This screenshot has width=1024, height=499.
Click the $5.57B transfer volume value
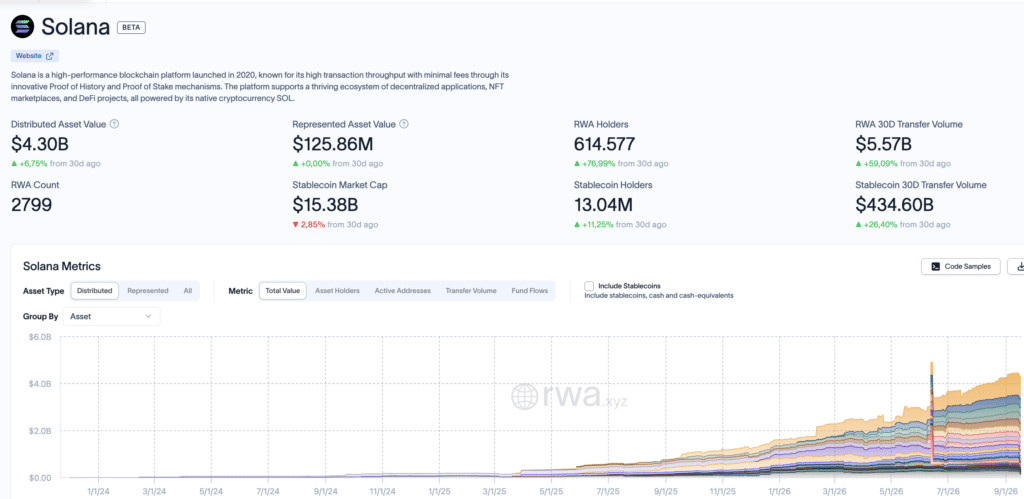pyautogui.click(x=884, y=144)
